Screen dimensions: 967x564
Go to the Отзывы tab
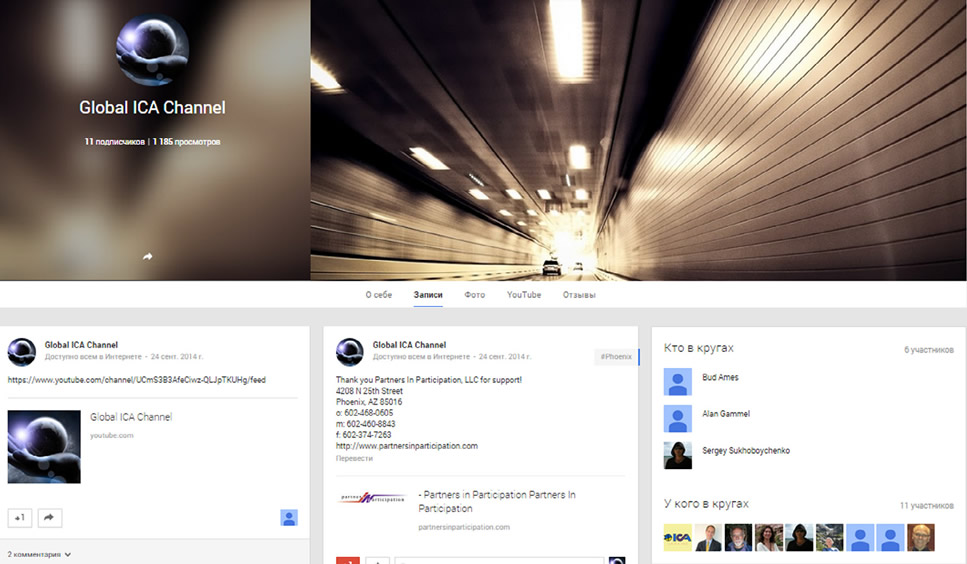(579, 295)
